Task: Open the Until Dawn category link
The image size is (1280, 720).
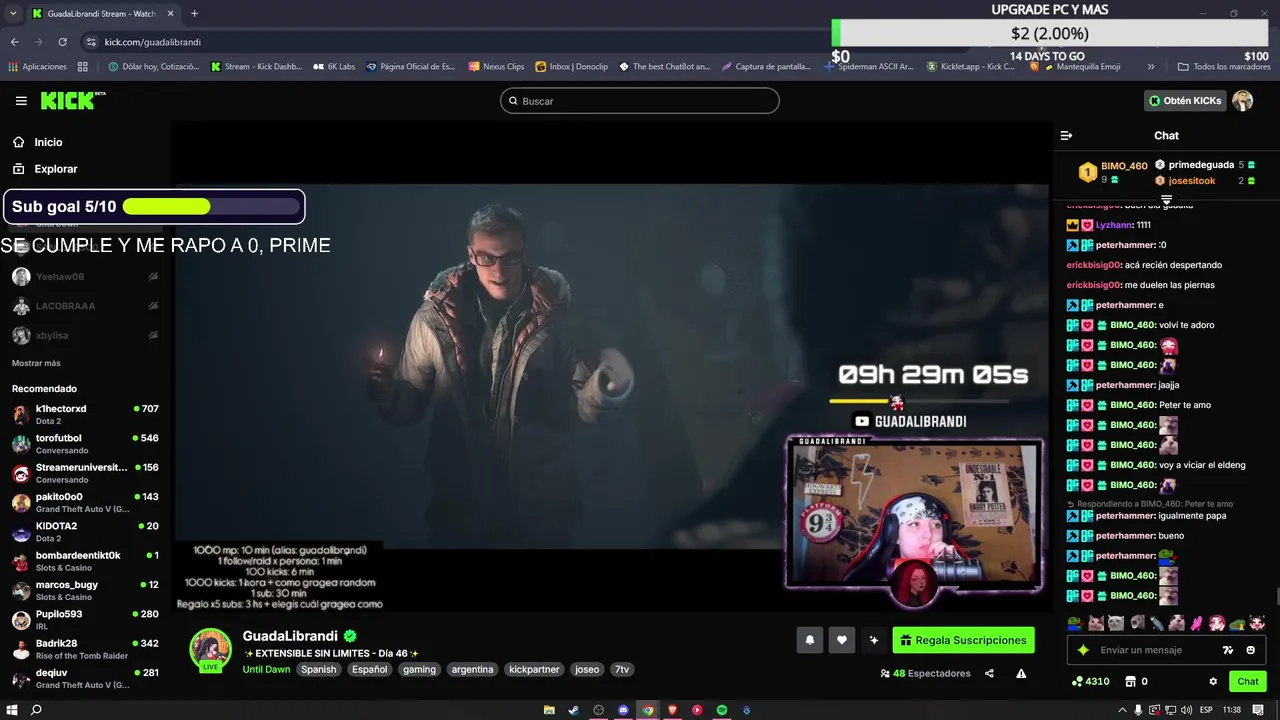Action: (x=266, y=669)
